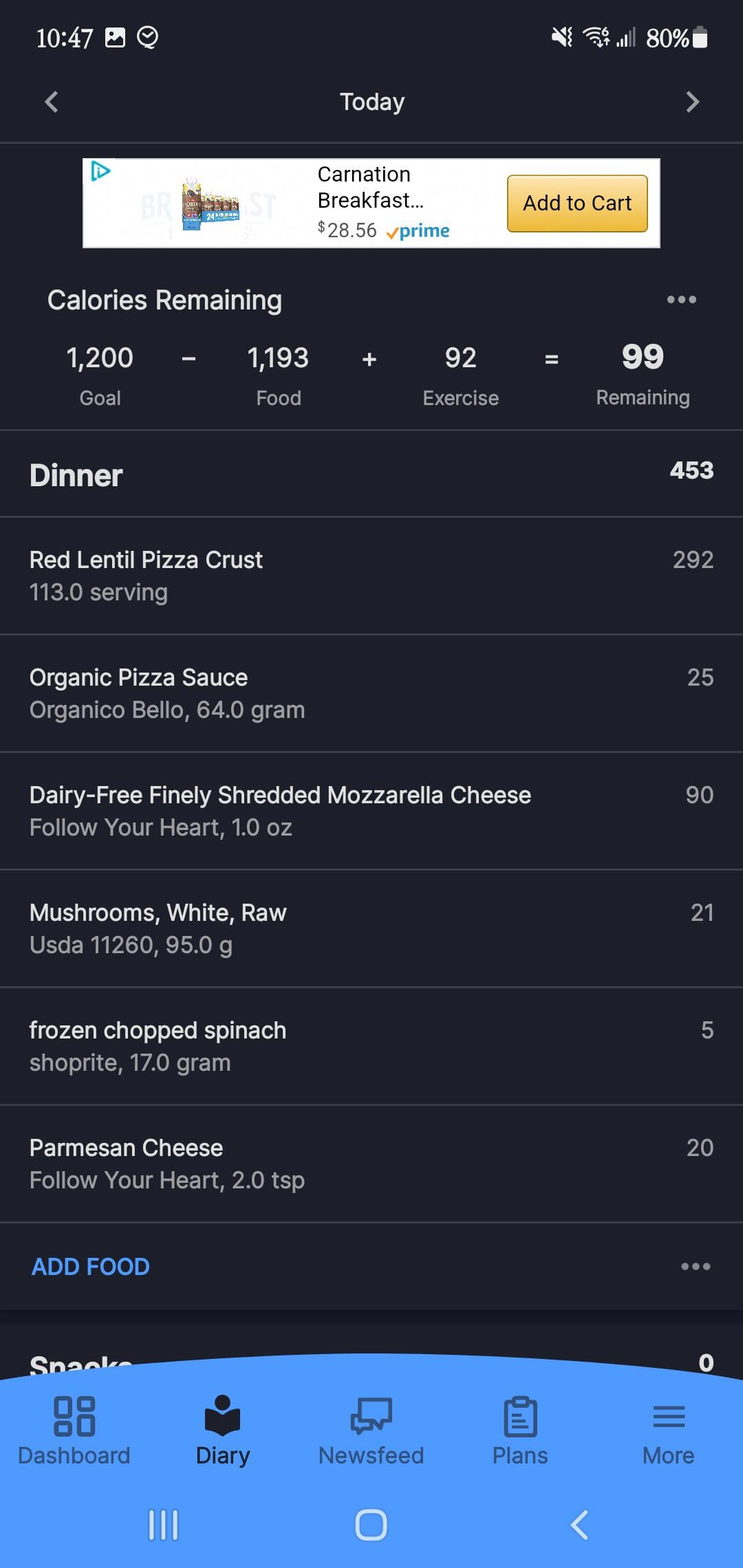743x1568 pixels.
Task: Open Dinner meal options menu
Action: click(696, 1266)
